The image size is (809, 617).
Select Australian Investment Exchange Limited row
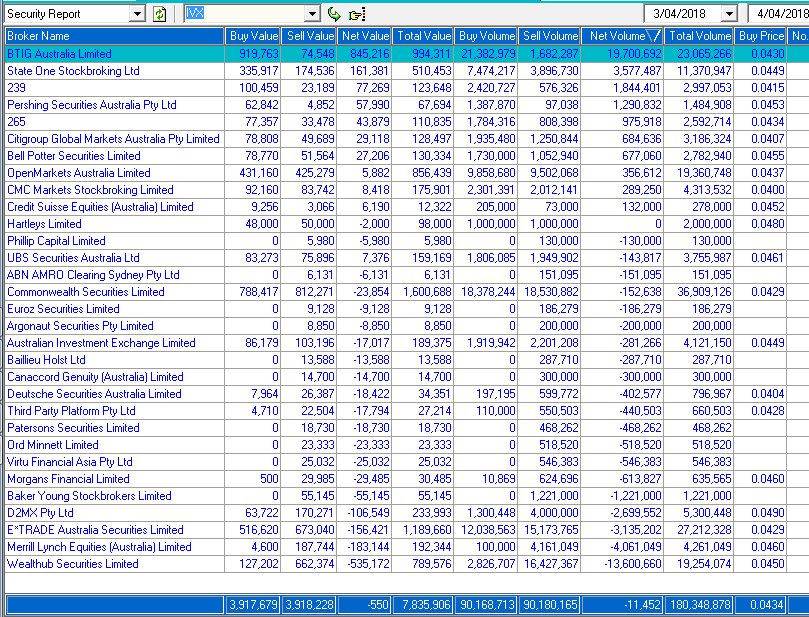point(407,343)
